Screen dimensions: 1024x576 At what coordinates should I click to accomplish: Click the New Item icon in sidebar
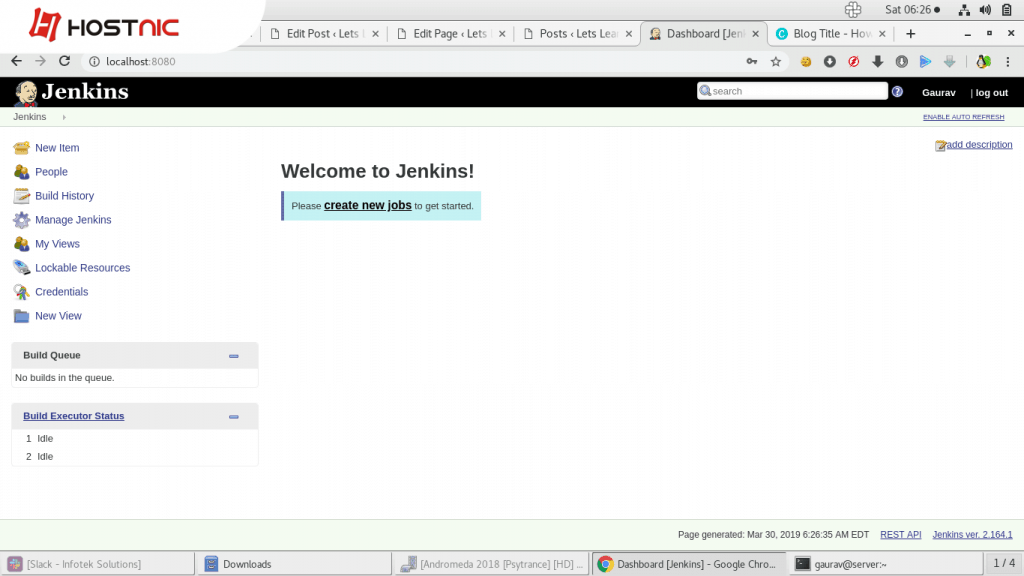(22, 148)
